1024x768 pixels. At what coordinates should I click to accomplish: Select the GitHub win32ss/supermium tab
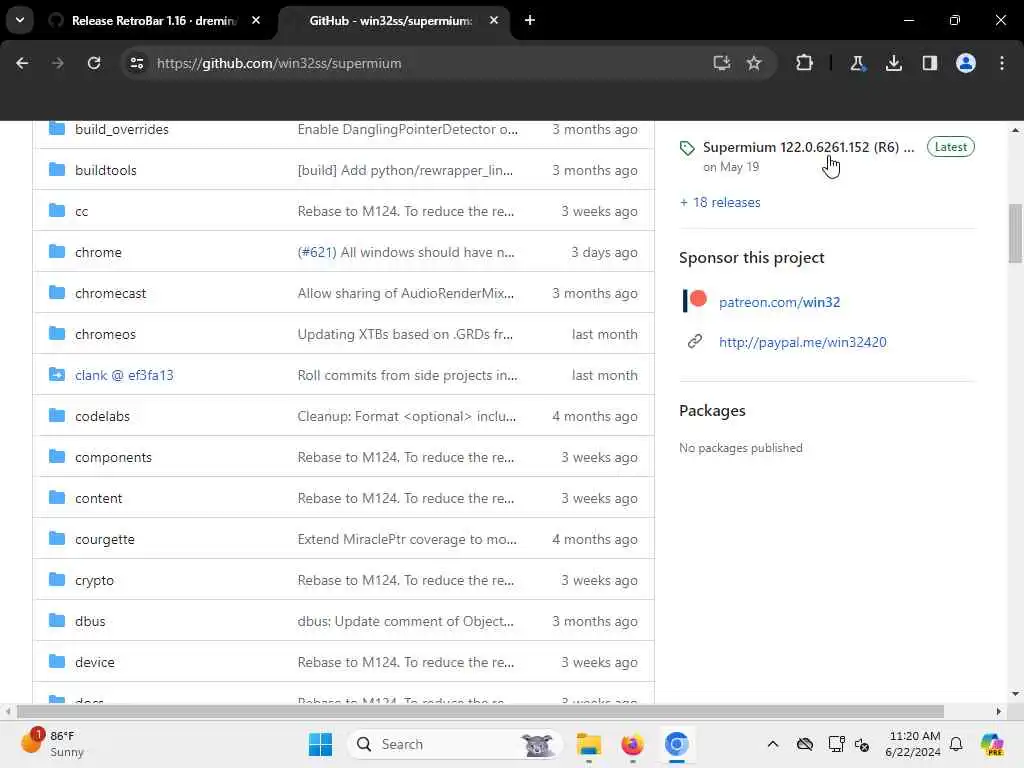pos(391,21)
